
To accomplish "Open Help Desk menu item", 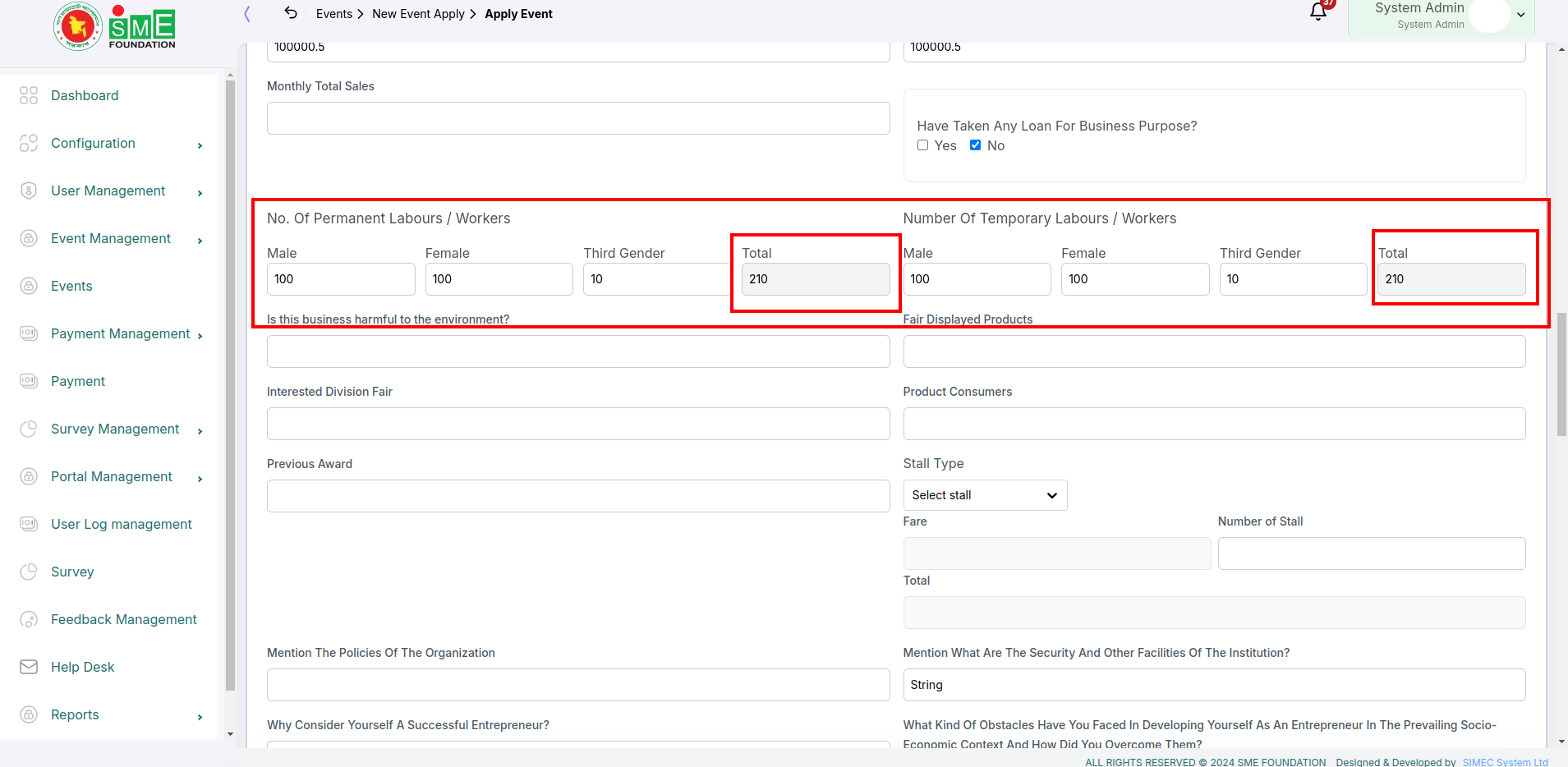I will click(82, 667).
